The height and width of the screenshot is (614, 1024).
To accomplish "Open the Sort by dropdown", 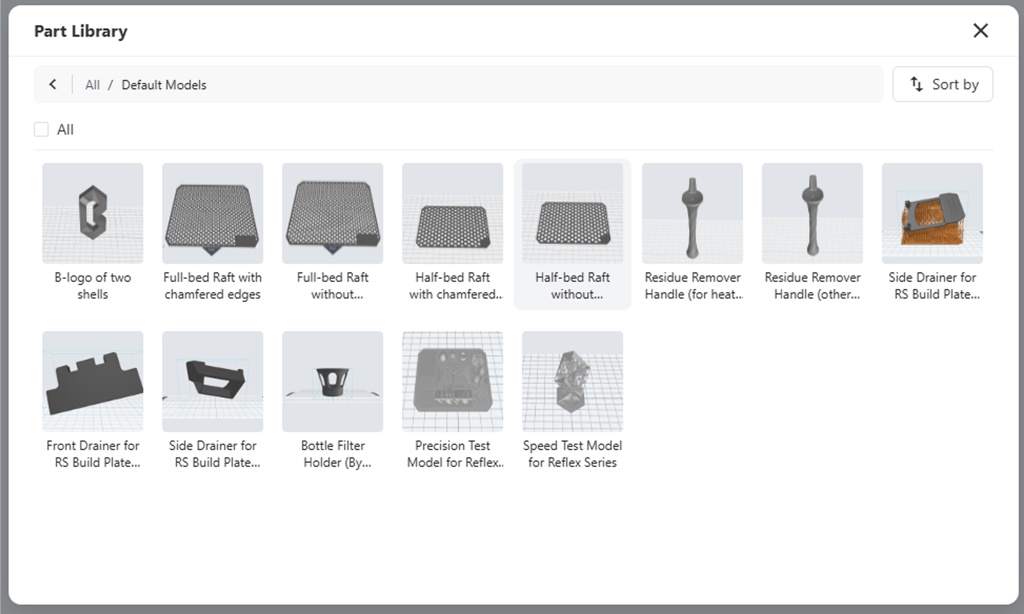I will tap(943, 85).
